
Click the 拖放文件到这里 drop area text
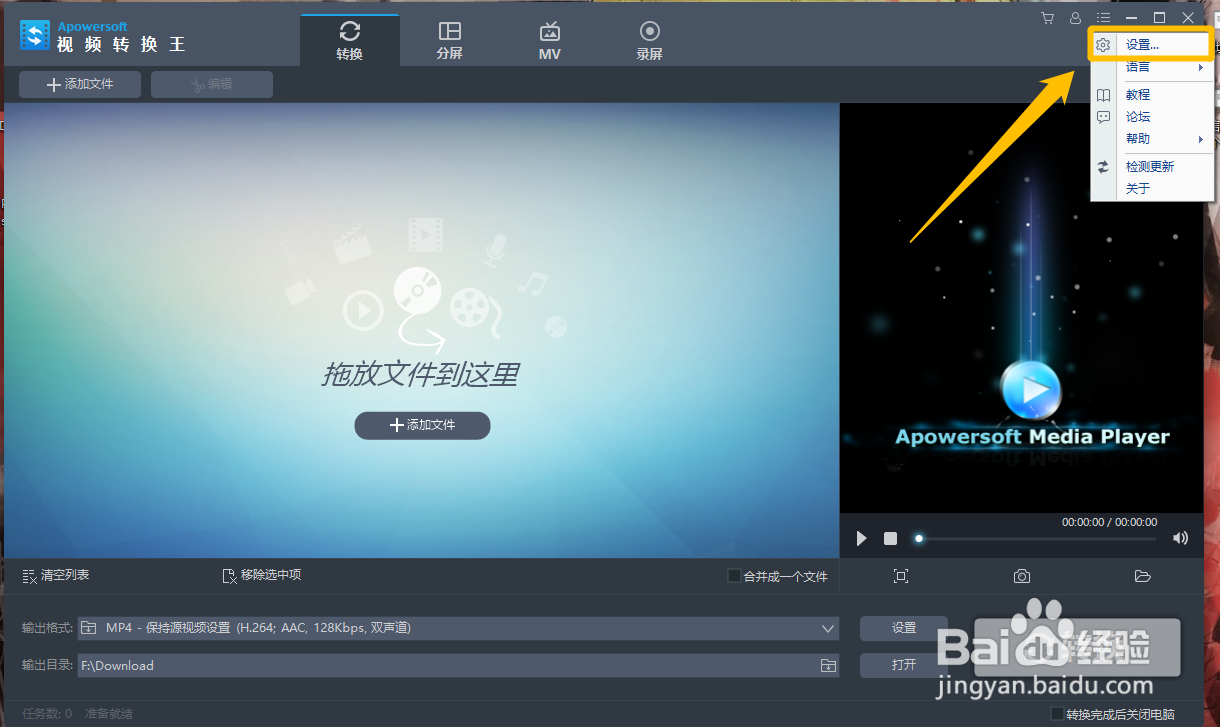420,375
